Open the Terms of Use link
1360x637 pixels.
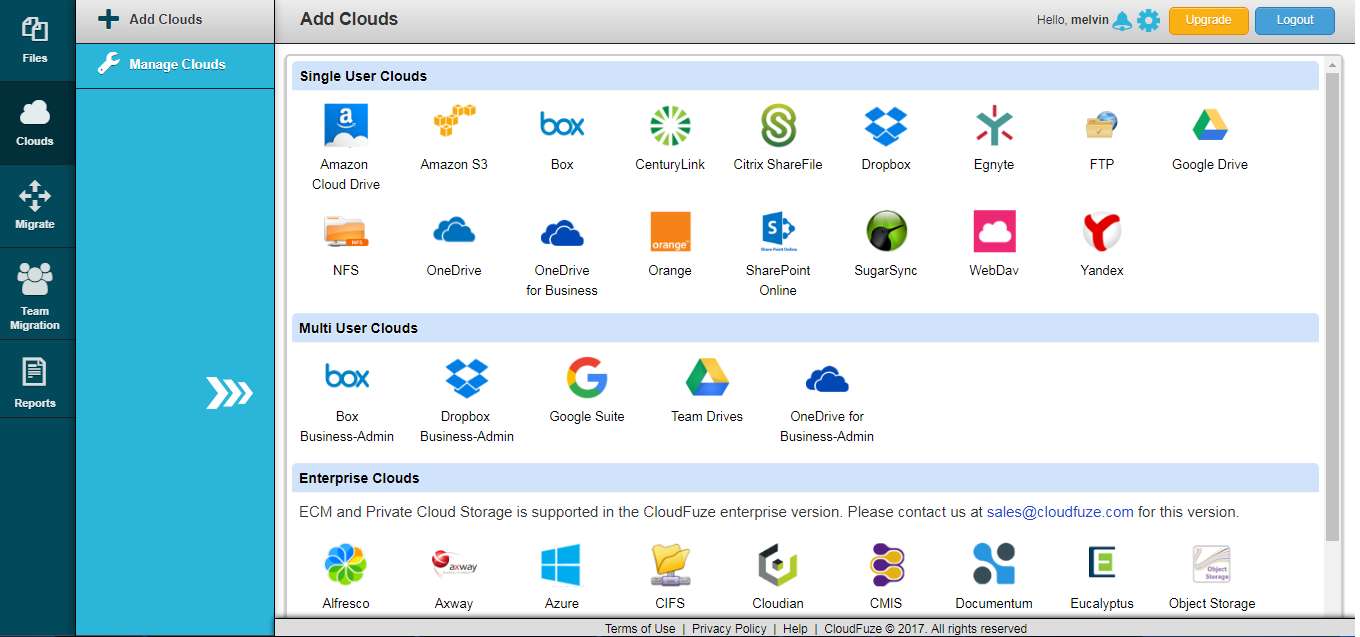pyautogui.click(x=640, y=629)
